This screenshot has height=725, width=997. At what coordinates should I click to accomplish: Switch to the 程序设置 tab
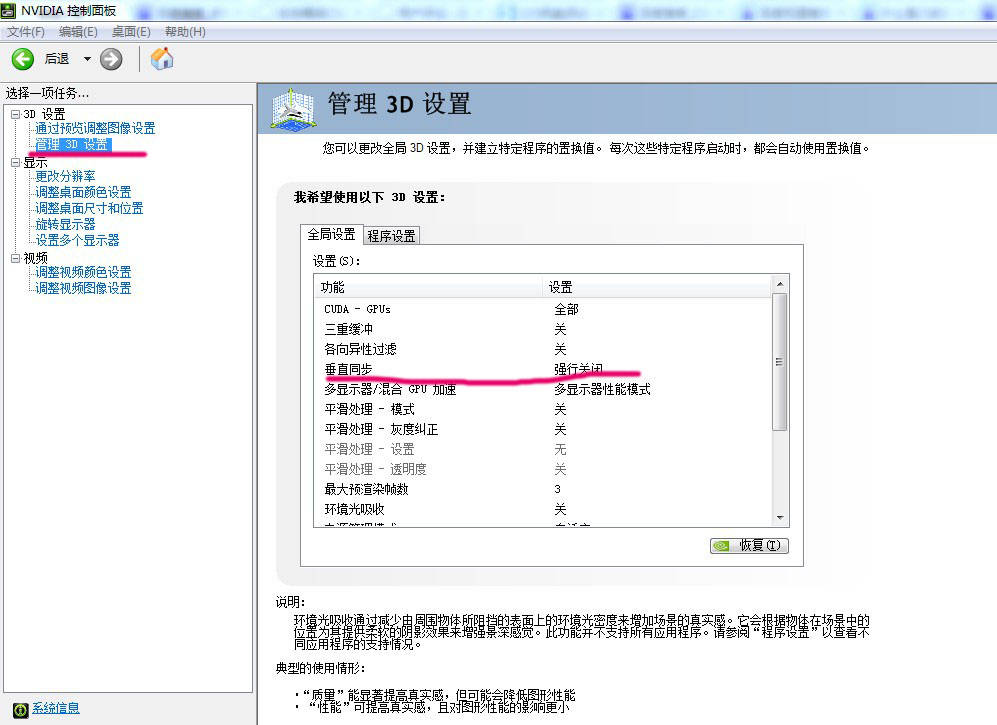(391, 236)
